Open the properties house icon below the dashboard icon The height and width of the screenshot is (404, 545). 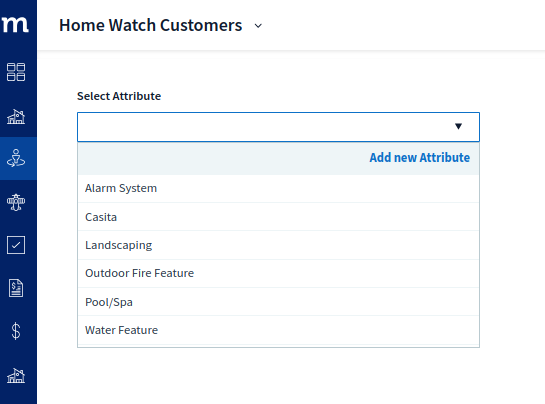coord(16,116)
